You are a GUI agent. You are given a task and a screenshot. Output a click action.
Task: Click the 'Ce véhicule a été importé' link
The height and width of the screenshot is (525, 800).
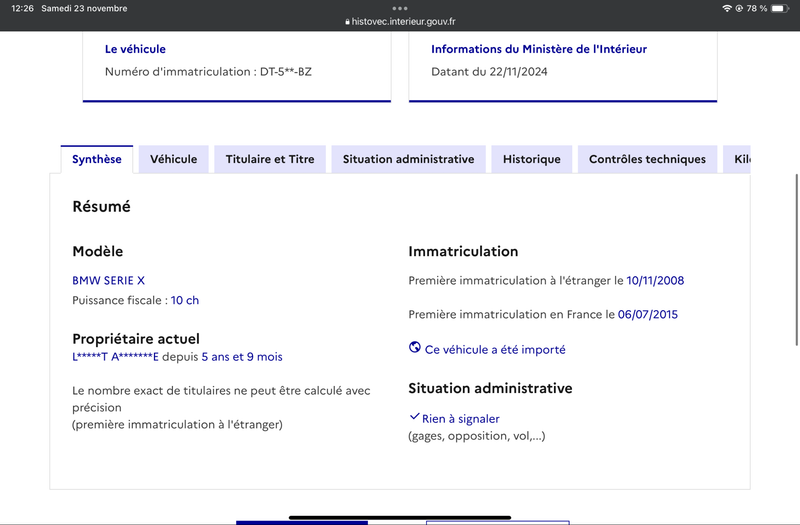pyautogui.click(x=495, y=349)
